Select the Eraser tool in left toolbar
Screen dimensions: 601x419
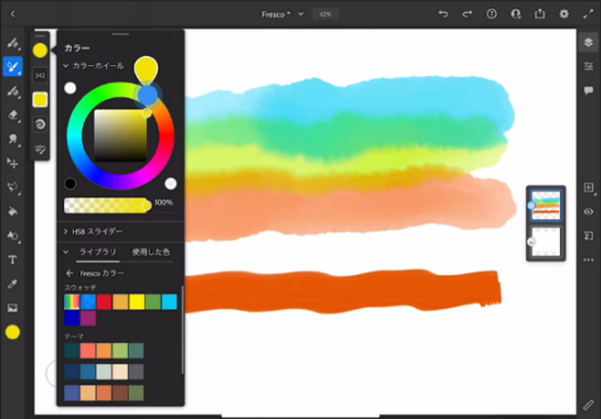coord(13,115)
